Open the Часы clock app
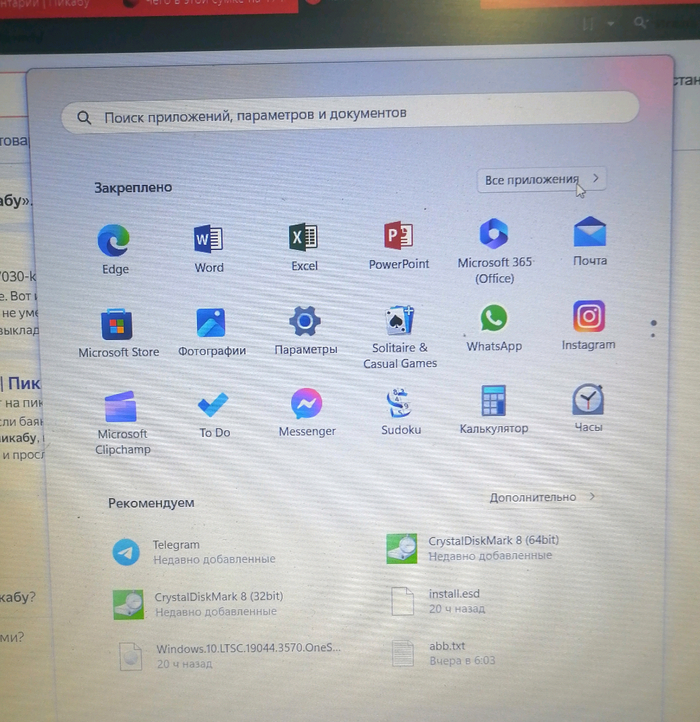This screenshot has height=722, width=700. [588, 400]
